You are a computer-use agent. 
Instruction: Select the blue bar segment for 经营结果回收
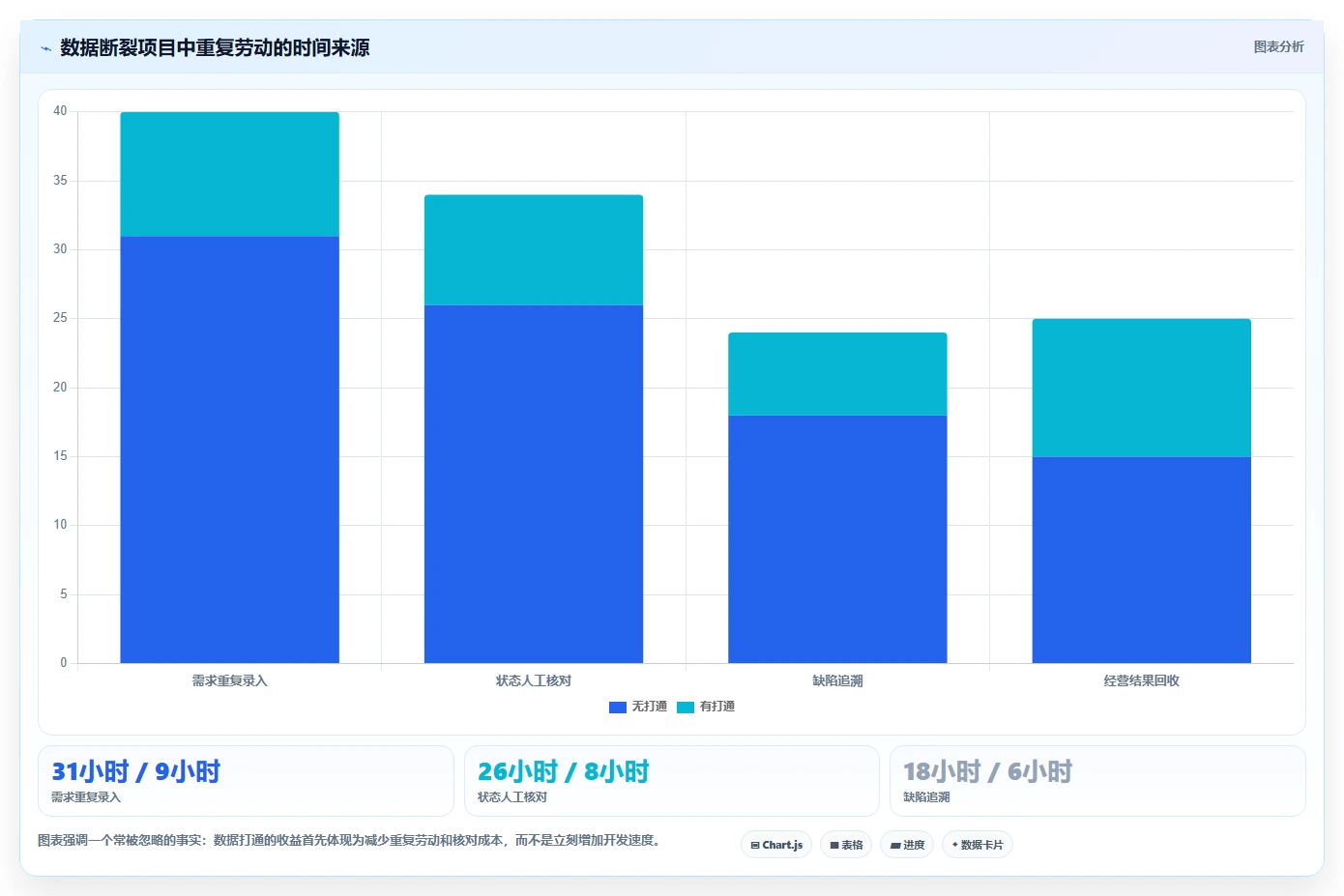[x=1142, y=560]
